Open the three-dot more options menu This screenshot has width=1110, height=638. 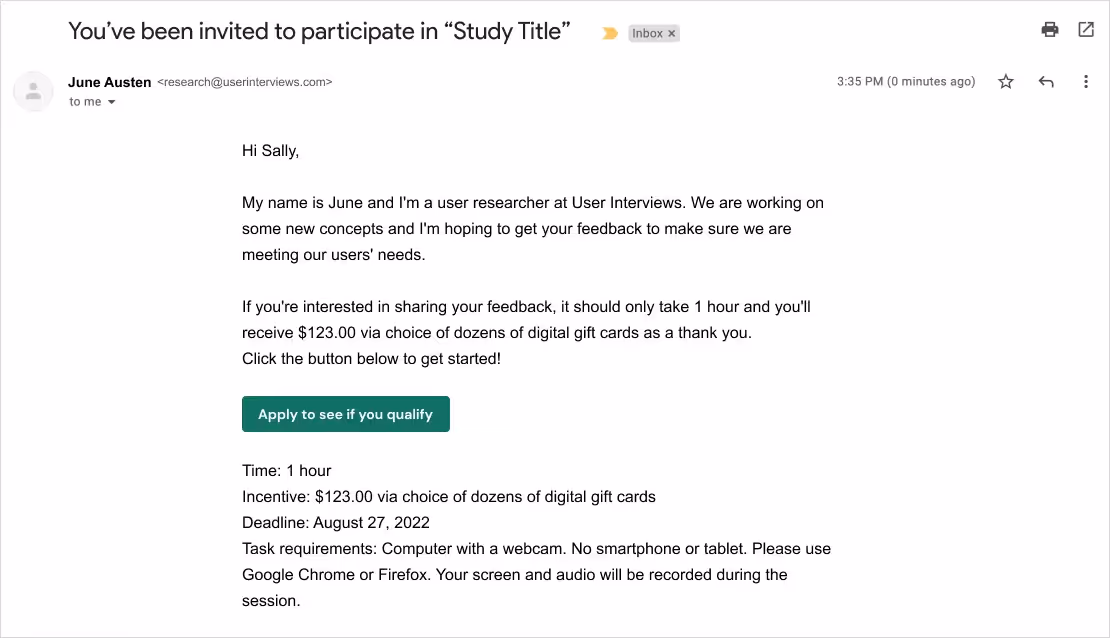(x=1086, y=82)
